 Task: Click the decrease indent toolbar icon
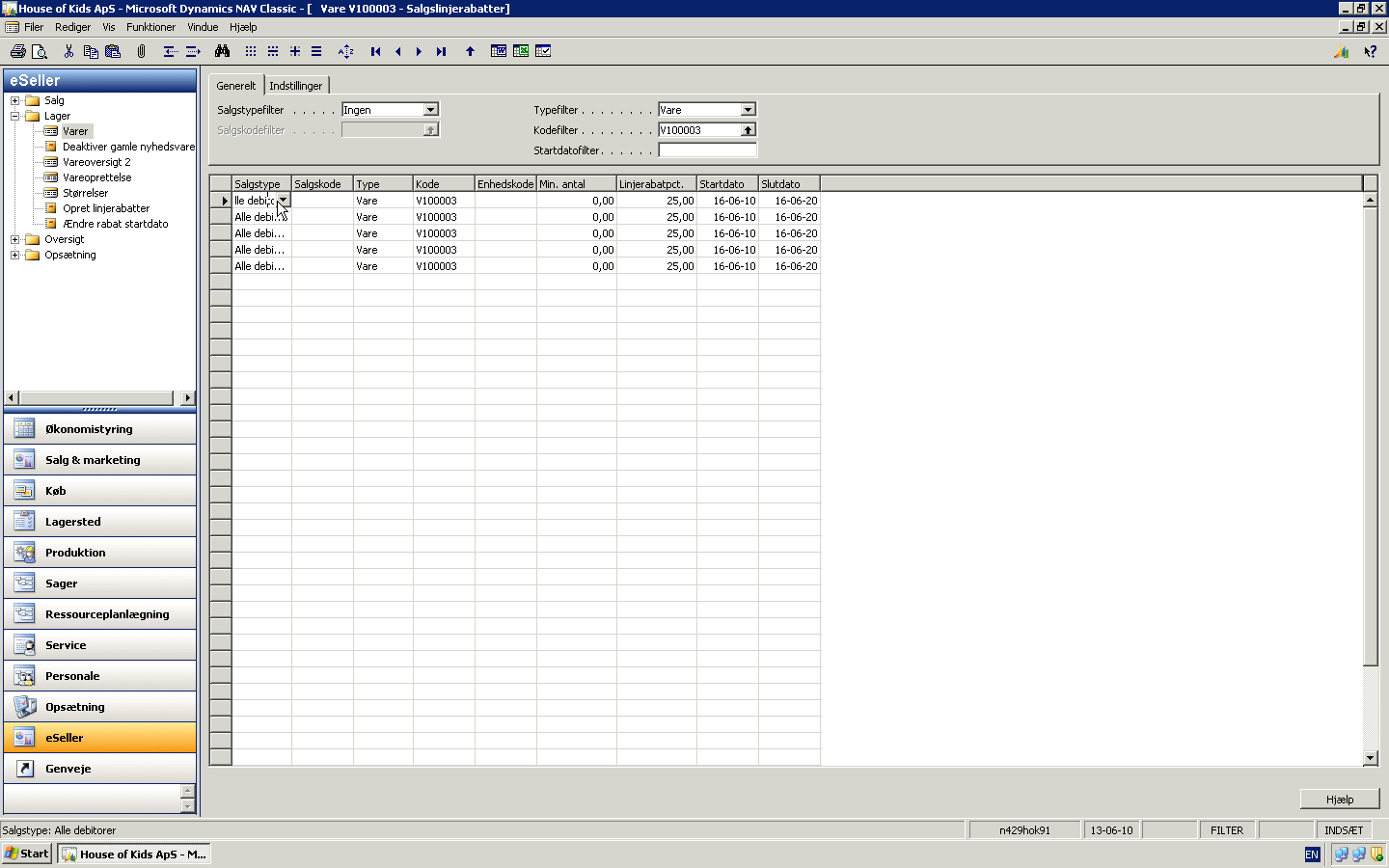(169, 51)
